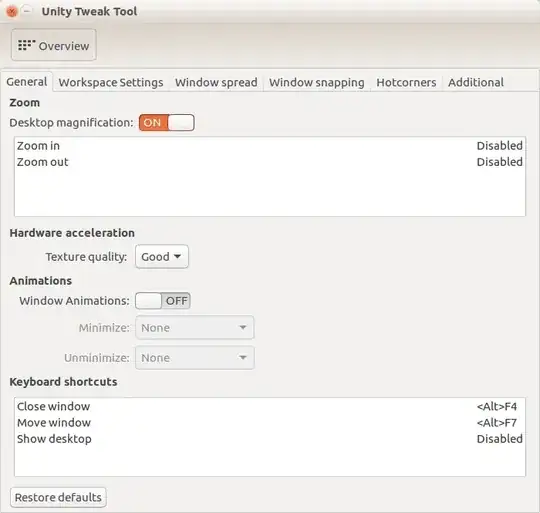Viewport: 540px width, 513px height.
Task: Minimize the window using the title bar button
Action: click(27, 11)
